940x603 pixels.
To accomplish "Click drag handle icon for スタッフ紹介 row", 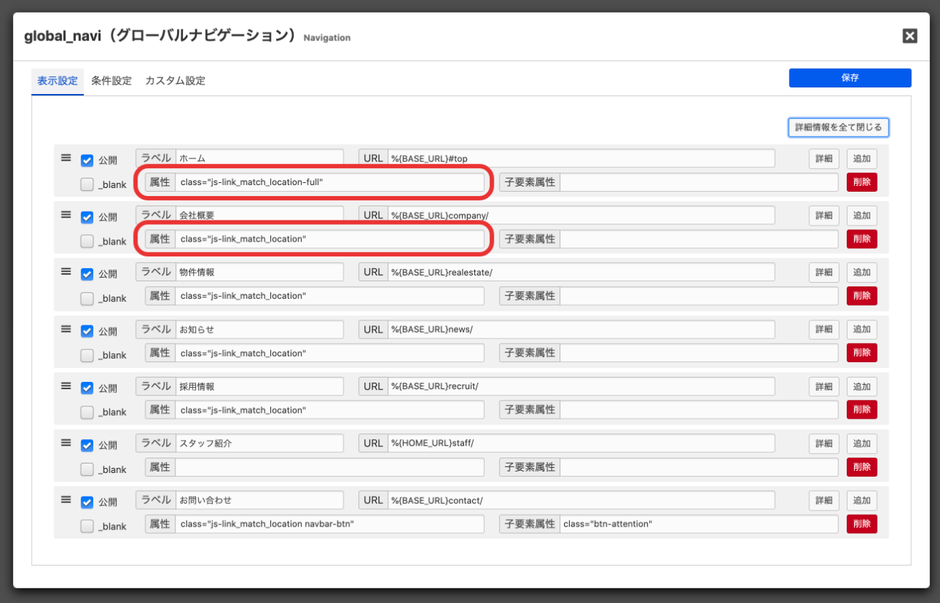I will click(x=66, y=443).
